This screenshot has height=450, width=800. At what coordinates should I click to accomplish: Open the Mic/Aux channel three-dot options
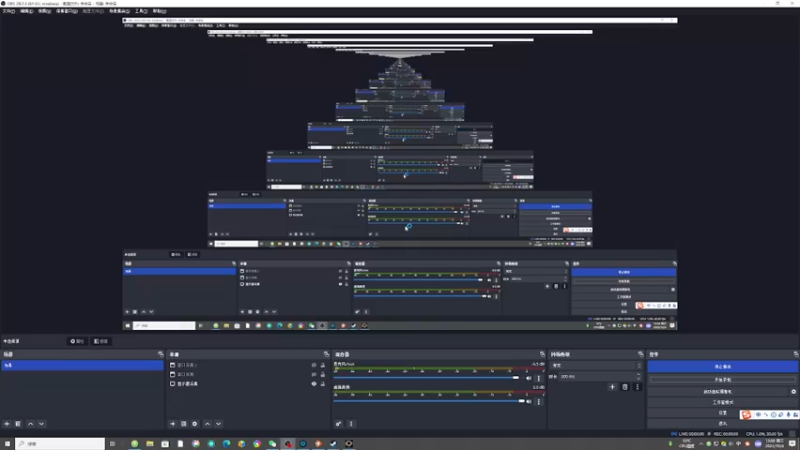pos(539,379)
